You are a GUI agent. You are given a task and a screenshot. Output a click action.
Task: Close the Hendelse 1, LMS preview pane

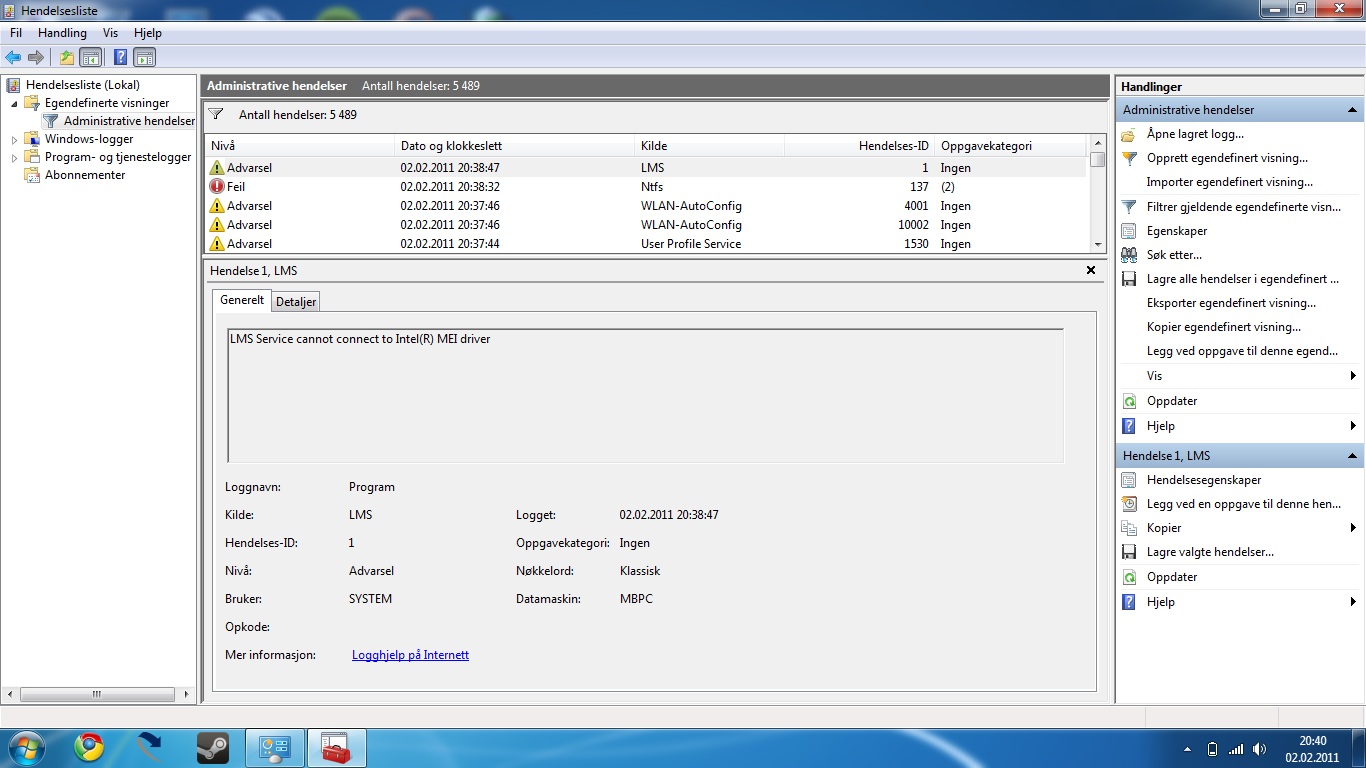coord(1091,270)
